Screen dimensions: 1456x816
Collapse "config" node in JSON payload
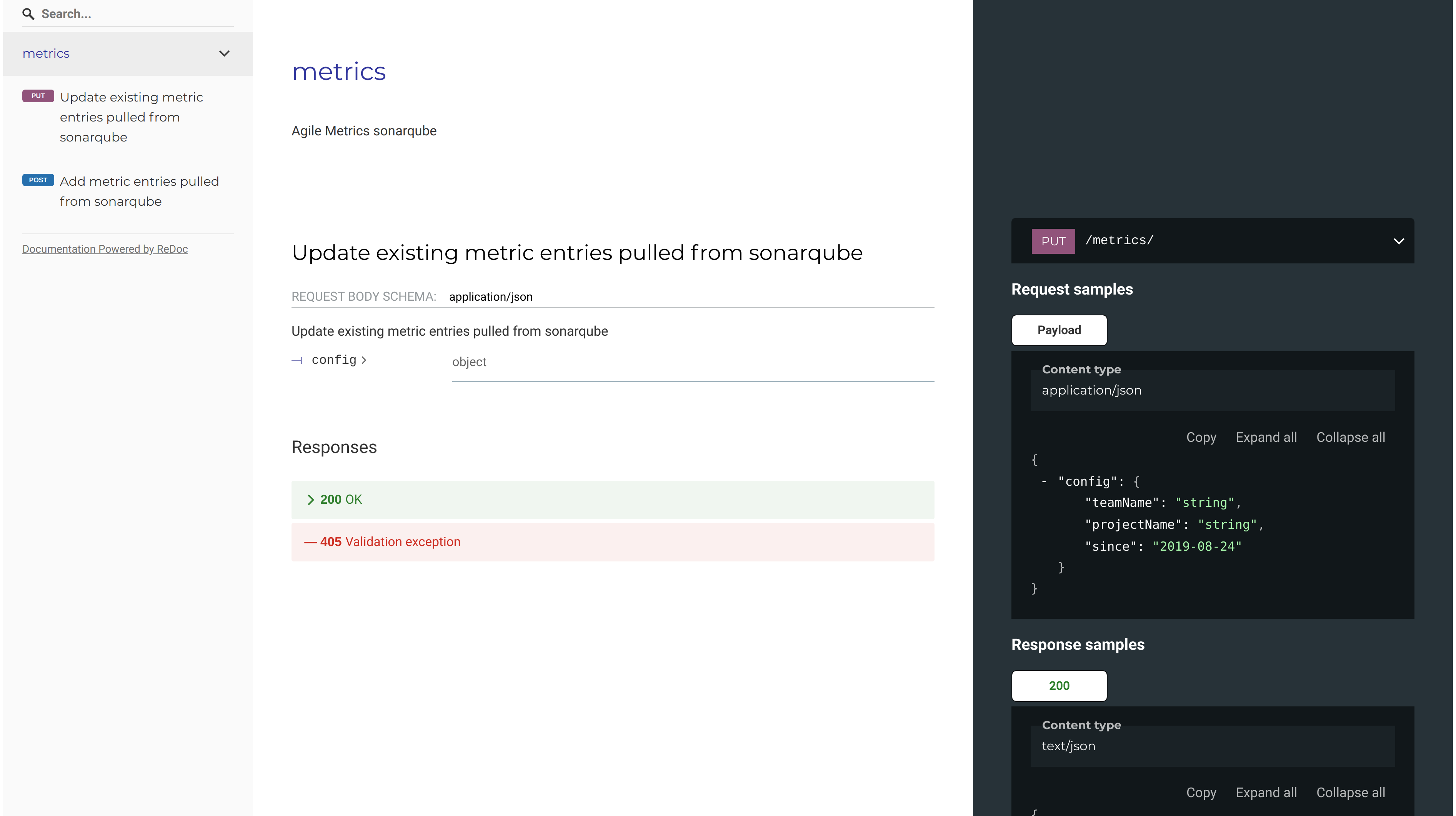(1044, 481)
